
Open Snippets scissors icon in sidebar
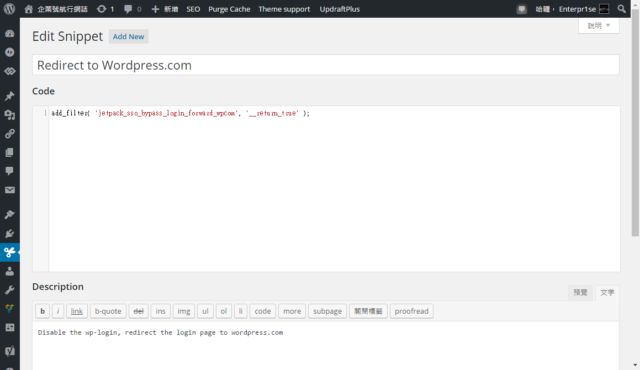[9, 252]
